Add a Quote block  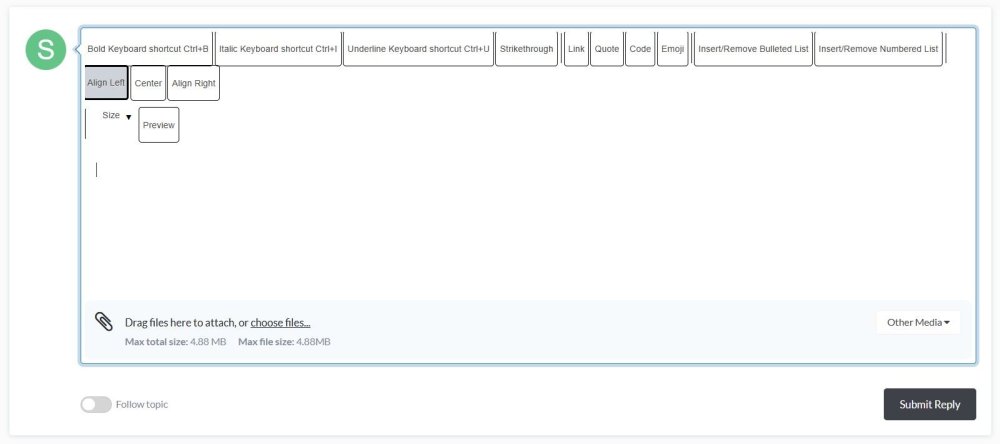pos(607,49)
